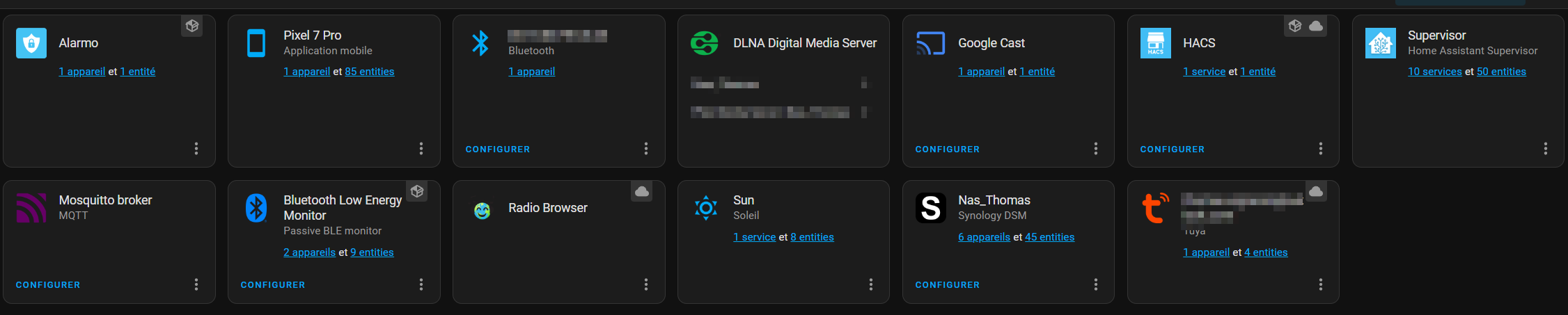
Task: Click the Radio Browser icon
Action: pyautogui.click(x=482, y=210)
